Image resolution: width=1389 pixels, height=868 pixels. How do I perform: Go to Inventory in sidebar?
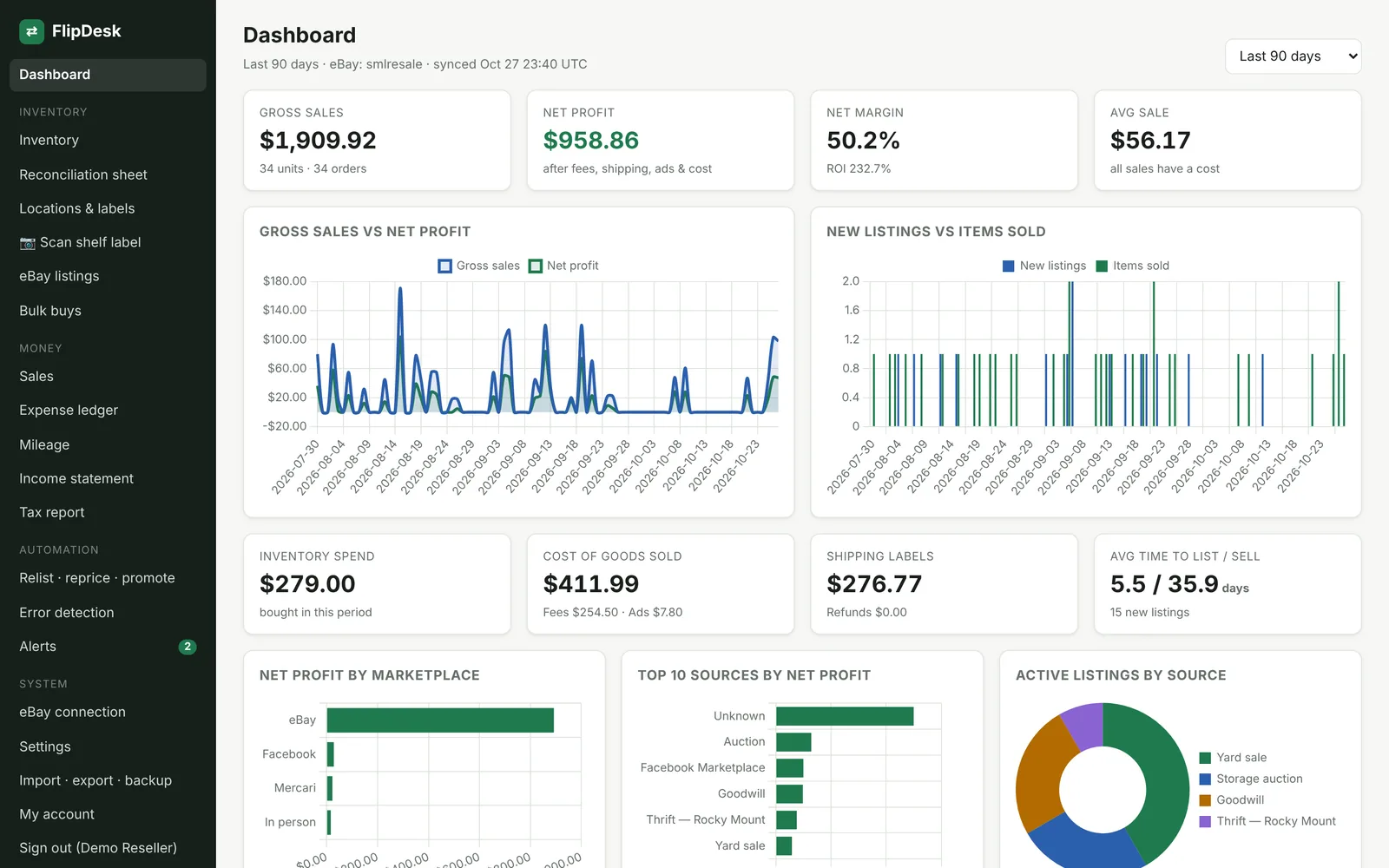(x=108, y=140)
